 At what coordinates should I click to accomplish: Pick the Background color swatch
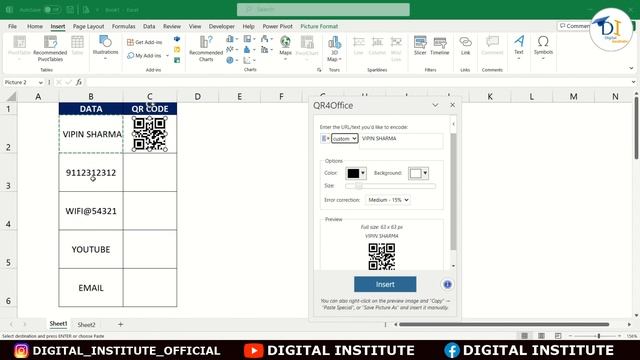pyautogui.click(x=418, y=173)
